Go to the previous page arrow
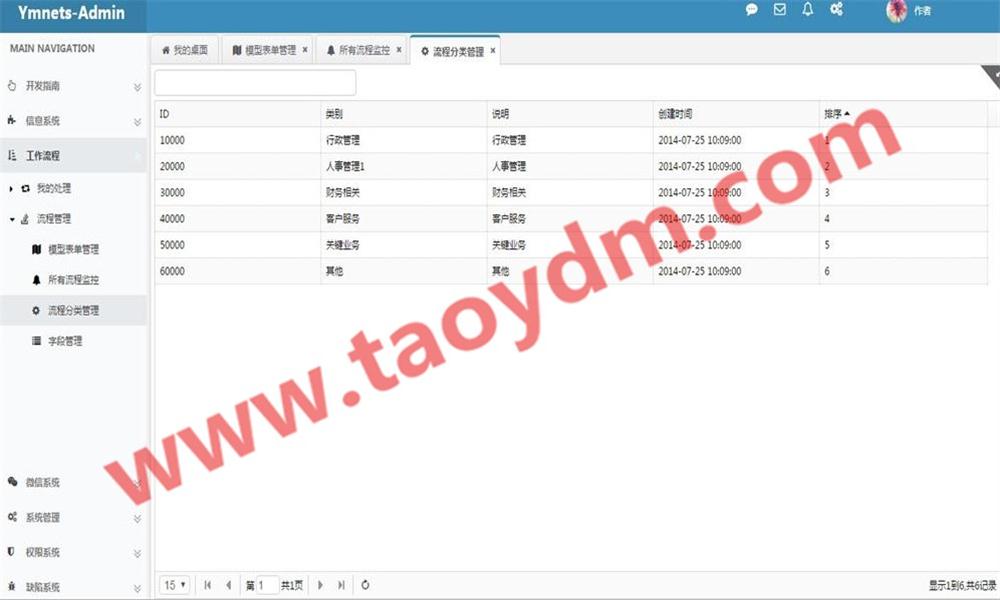 coord(228,585)
